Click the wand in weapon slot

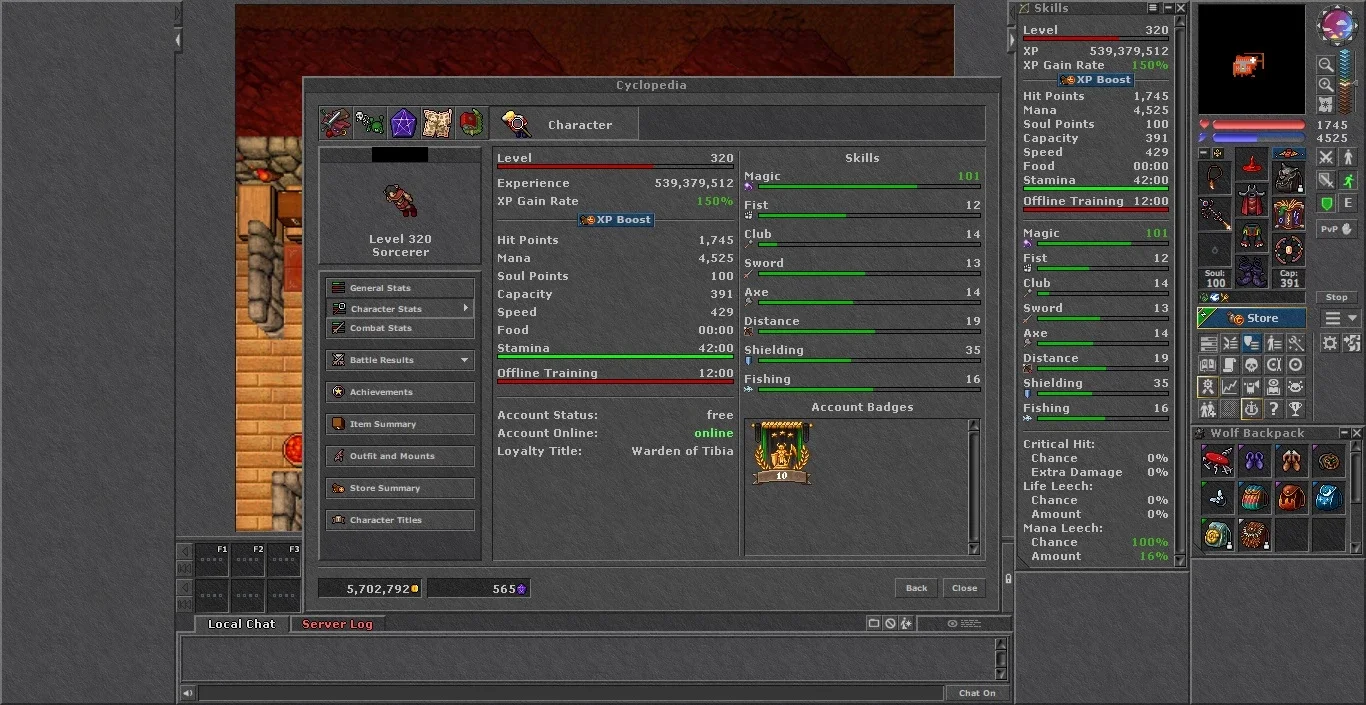point(1215,213)
